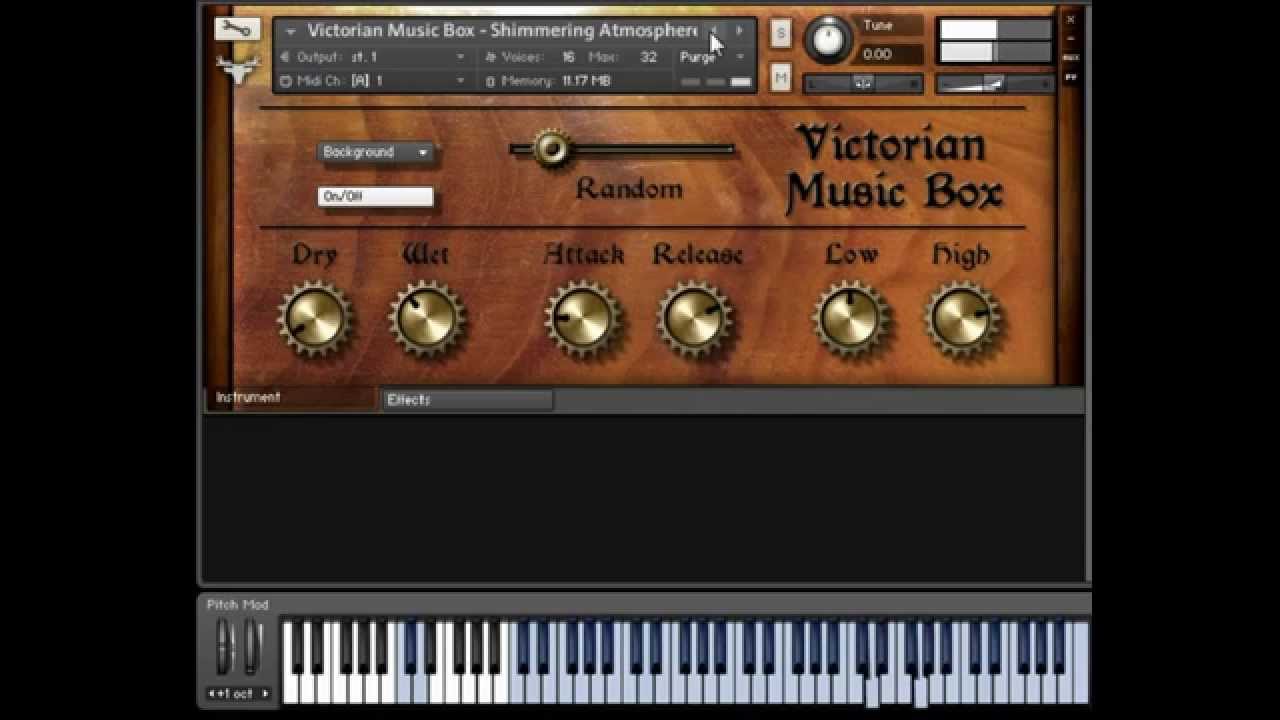Click the Random slider handle
The height and width of the screenshot is (720, 1280).
[550, 149]
